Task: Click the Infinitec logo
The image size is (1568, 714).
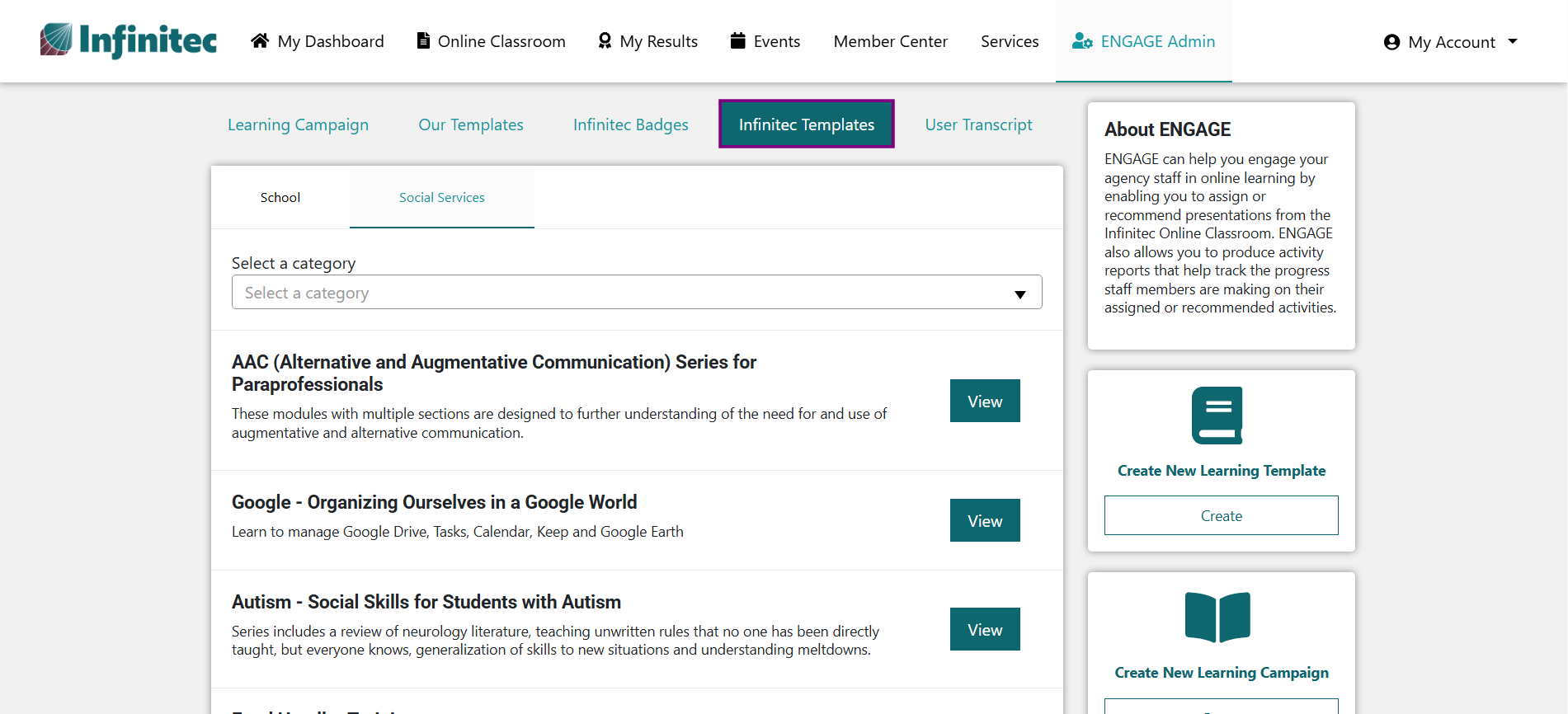Action: pyautogui.click(x=129, y=40)
